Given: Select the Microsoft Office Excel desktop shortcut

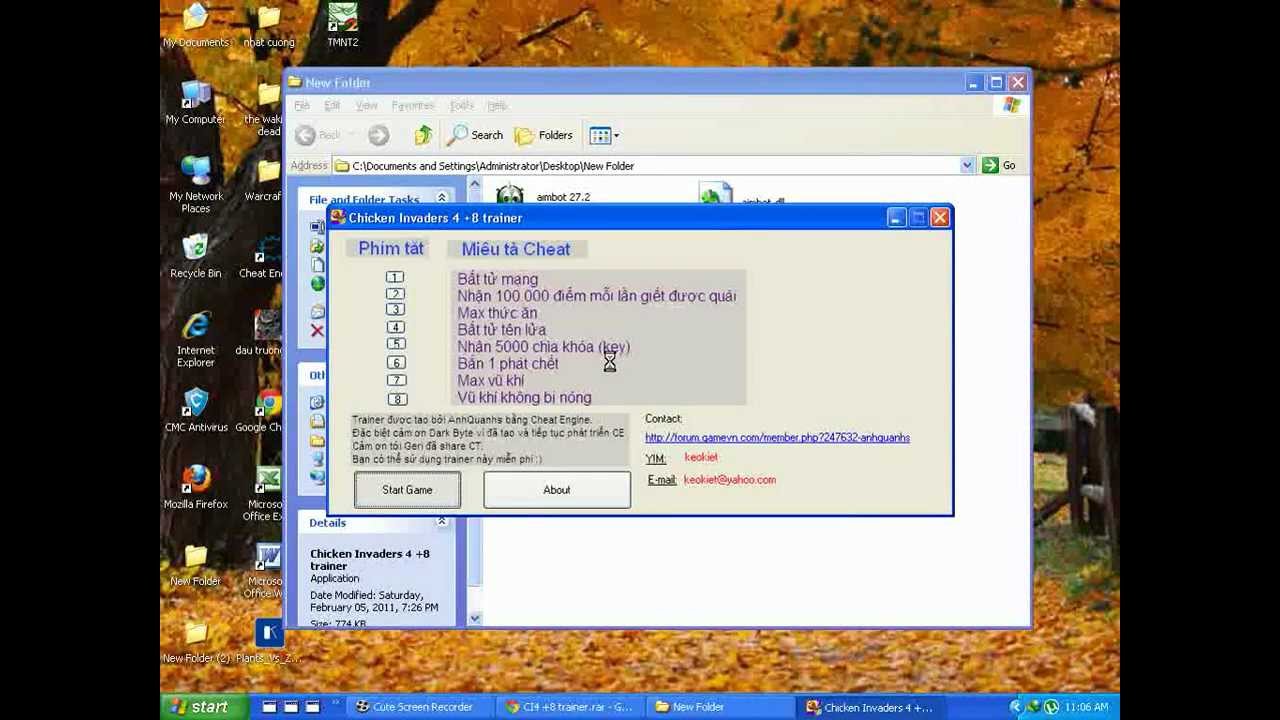Looking at the screenshot, I should tap(264, 494).
